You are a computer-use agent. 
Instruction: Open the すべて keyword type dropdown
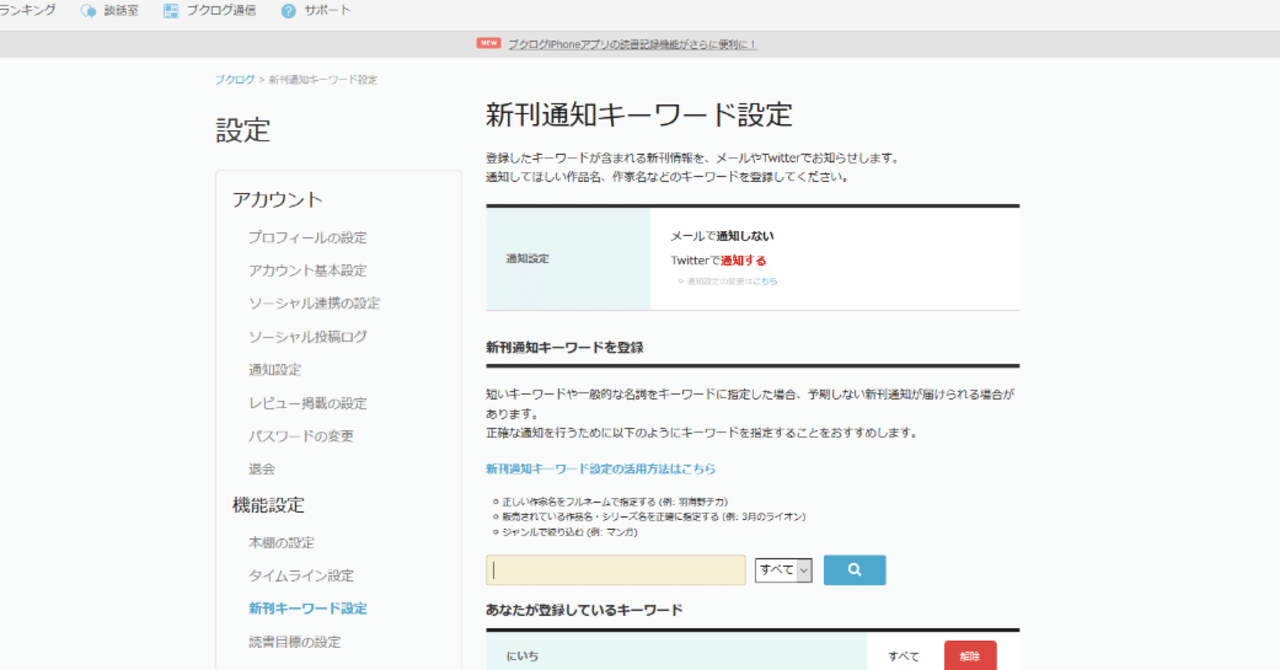[x=783, y=569]
